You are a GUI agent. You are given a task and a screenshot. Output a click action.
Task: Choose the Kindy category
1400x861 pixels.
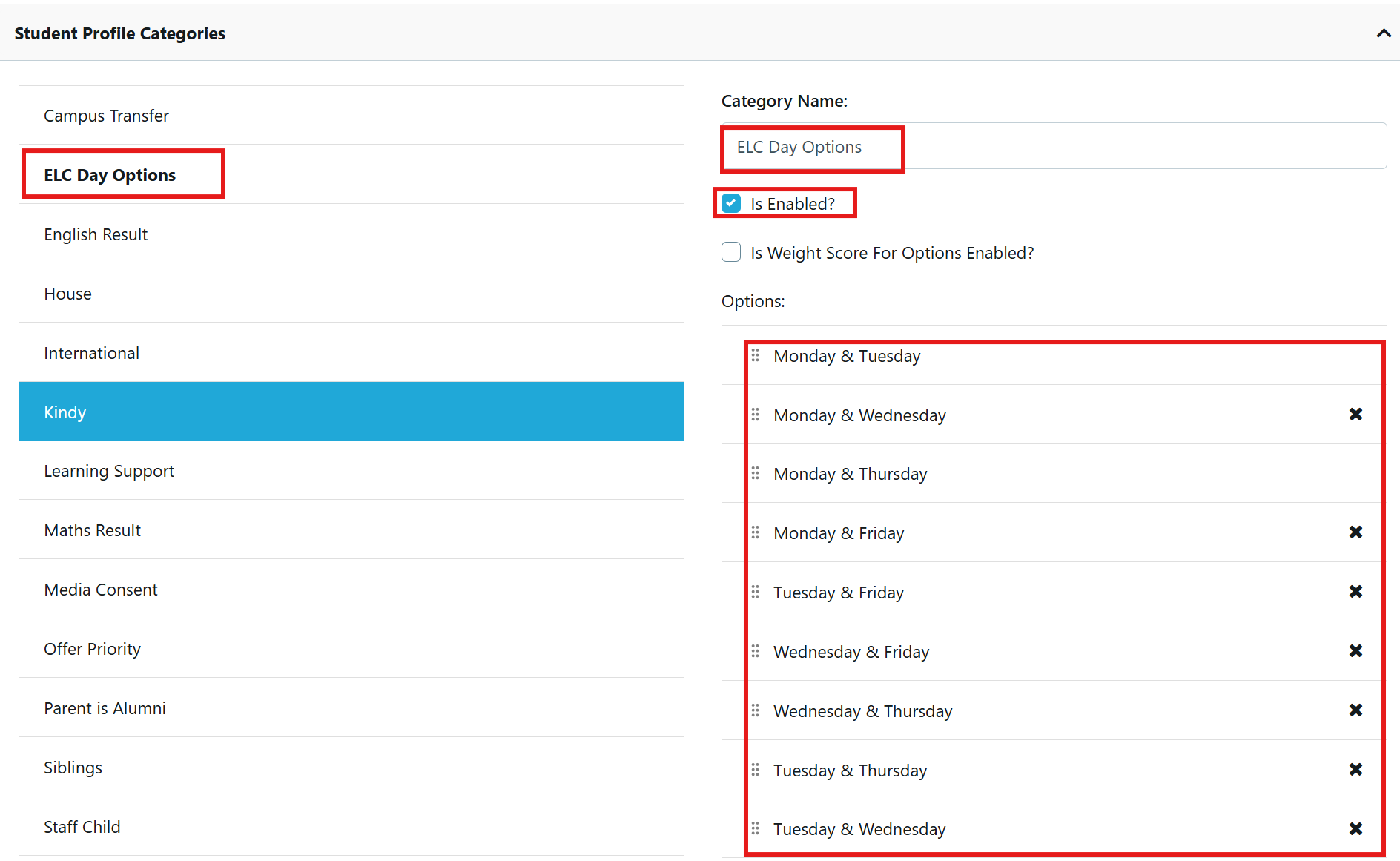pos(65,412)
